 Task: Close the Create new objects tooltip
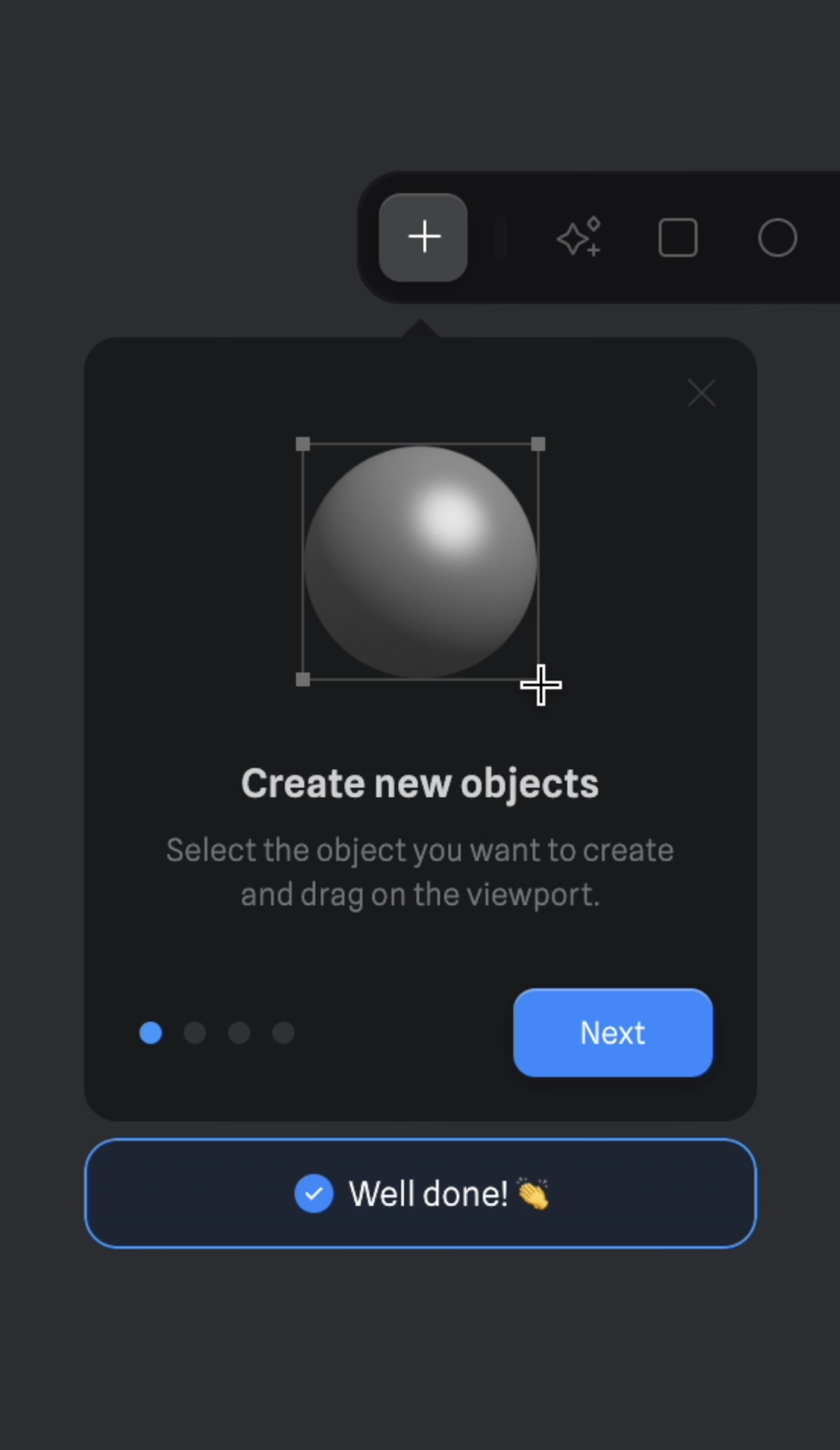click(x=701, y=393)
